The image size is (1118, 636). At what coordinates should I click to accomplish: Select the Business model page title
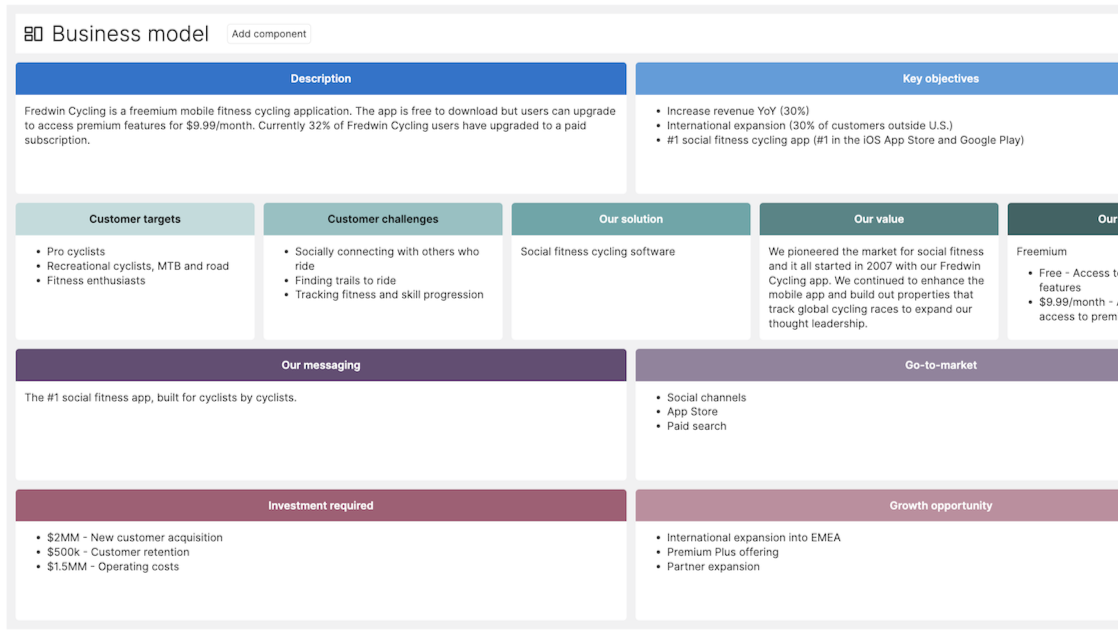pyautogui.click(x=130, y=34)
